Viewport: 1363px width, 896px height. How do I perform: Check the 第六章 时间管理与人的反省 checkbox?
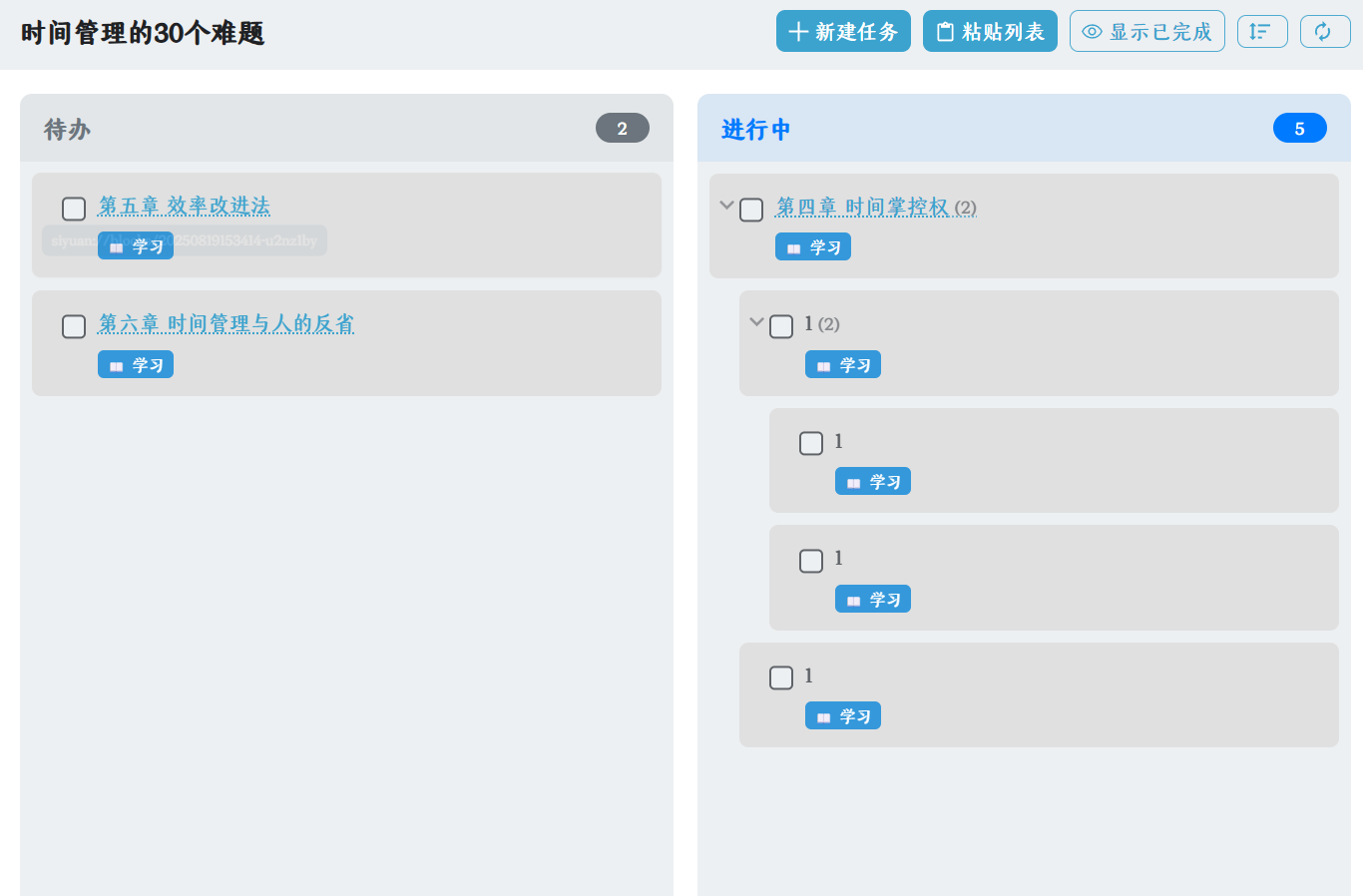(74, 327)
